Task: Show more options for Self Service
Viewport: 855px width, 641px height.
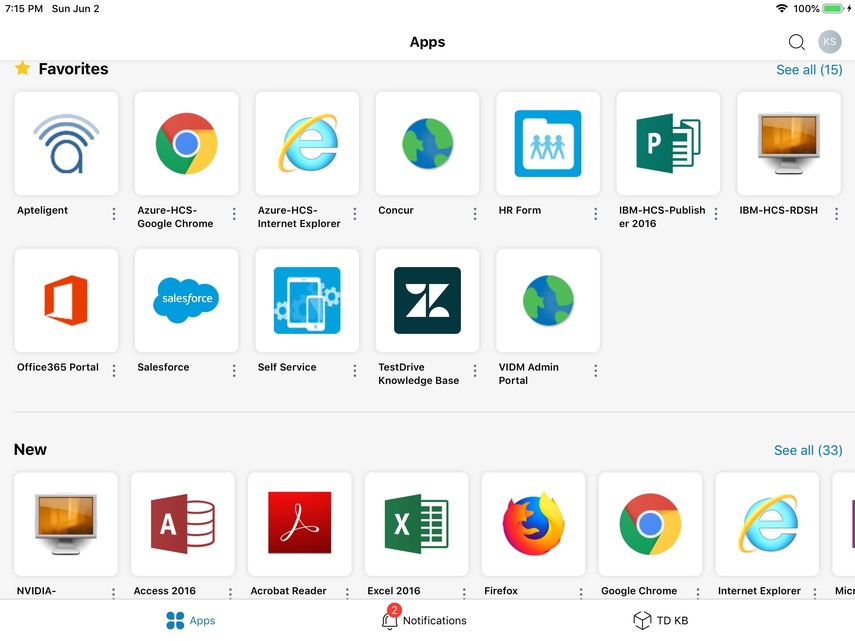Action: [355, 371]
